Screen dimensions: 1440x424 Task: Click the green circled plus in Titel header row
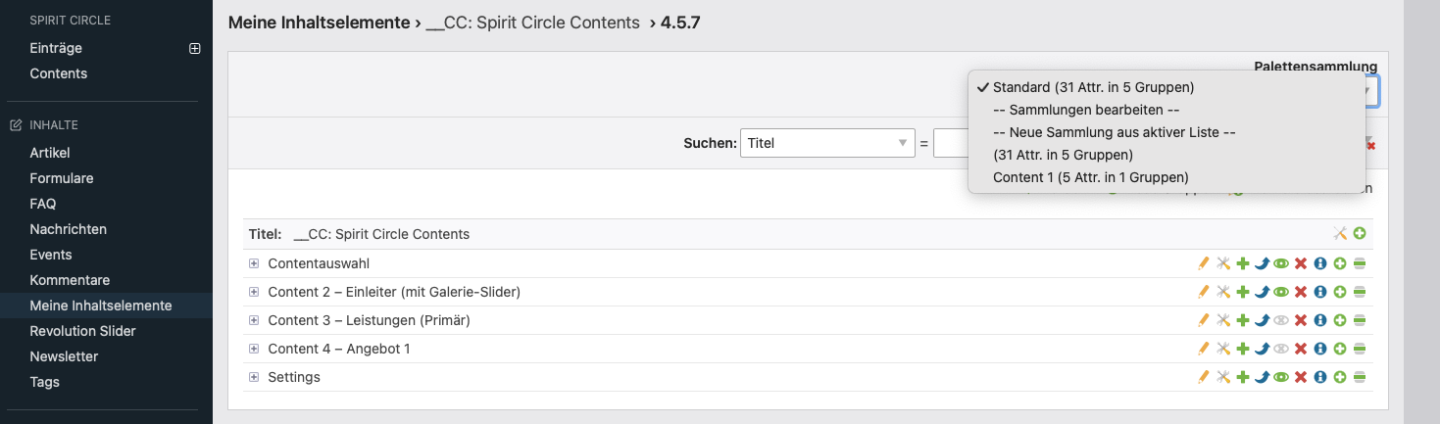pyautogui.click(x=1360, y=234)
